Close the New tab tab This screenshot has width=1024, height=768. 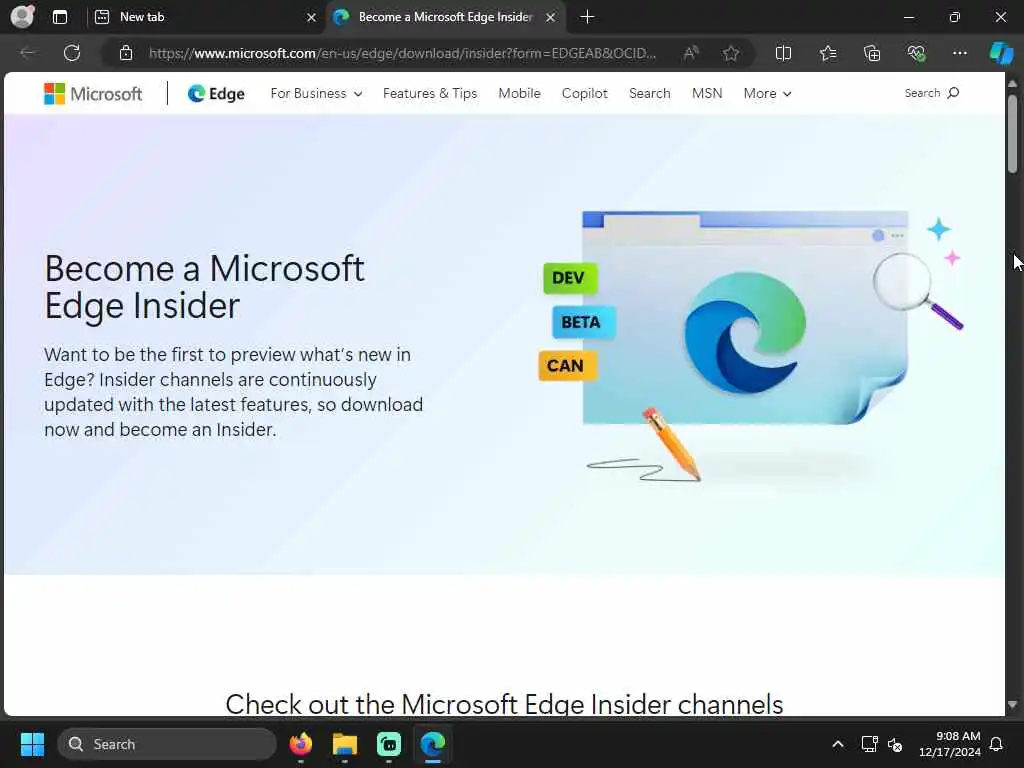tap(312, 18)
